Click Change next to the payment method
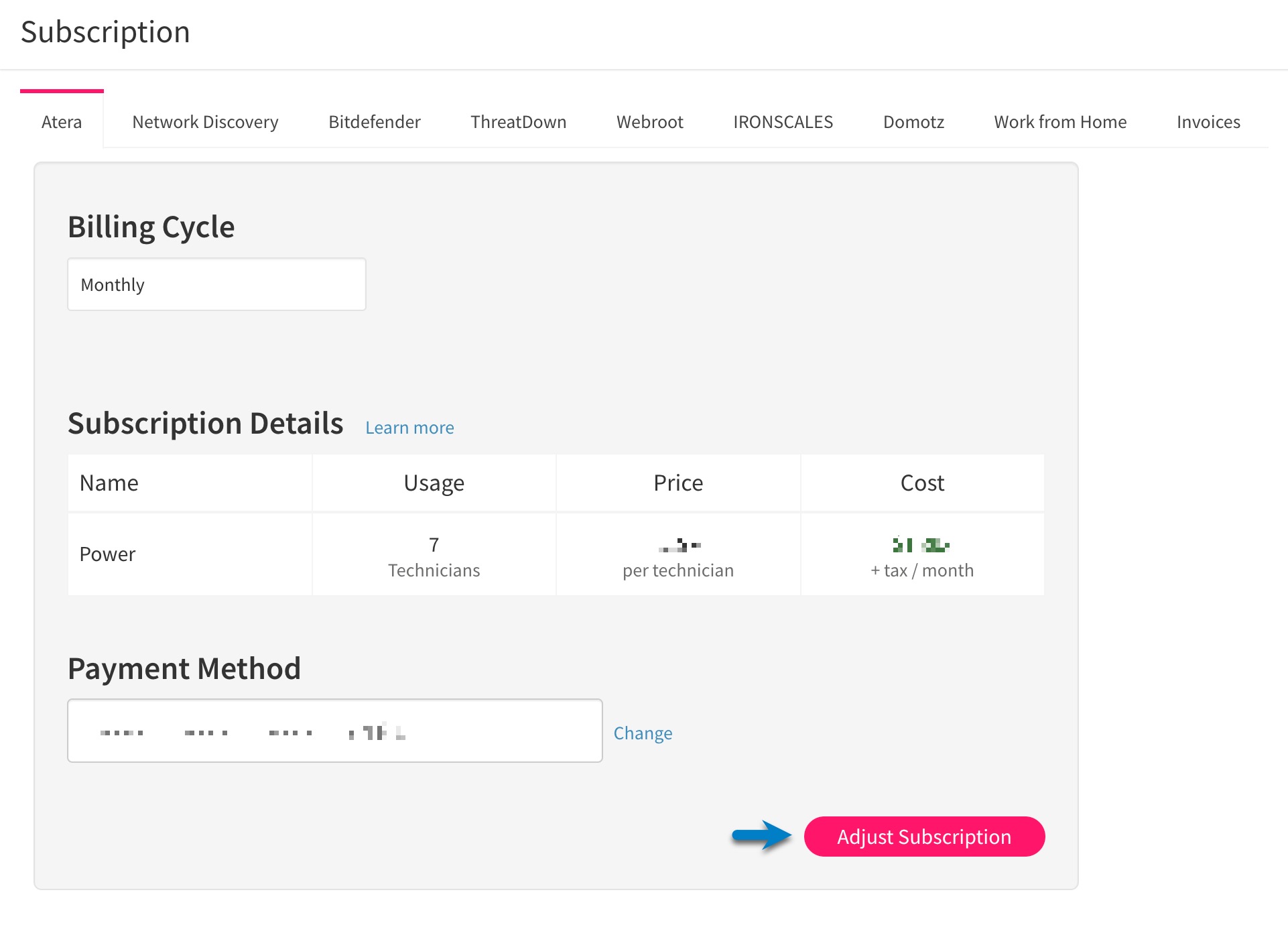1288x925 pixels. pyautogui.click(x=643, y=733)
